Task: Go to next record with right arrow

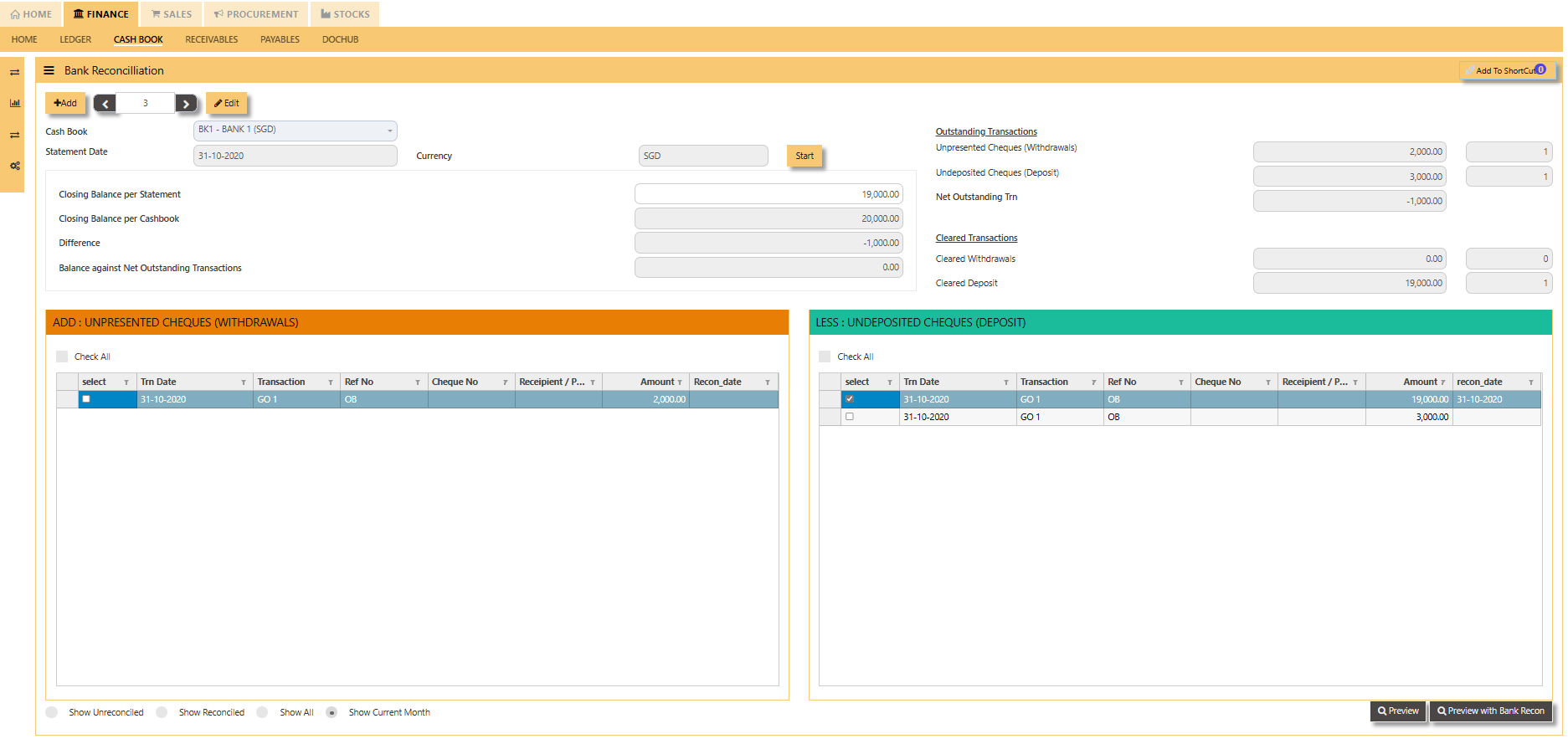Action: coord(186,104)
